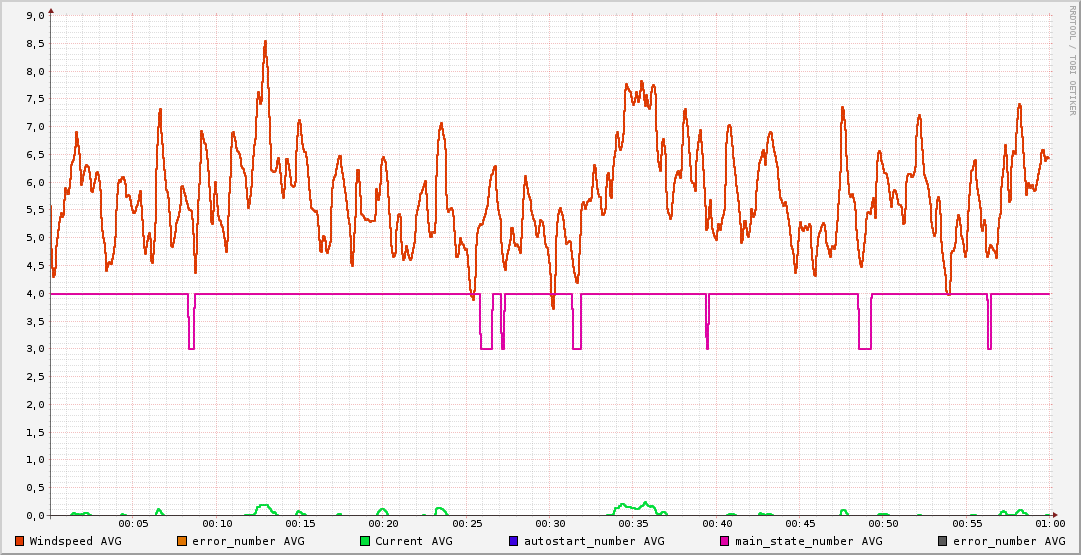
Task: Click the 00:15 time axis label
Action: [x=300, y=524]
